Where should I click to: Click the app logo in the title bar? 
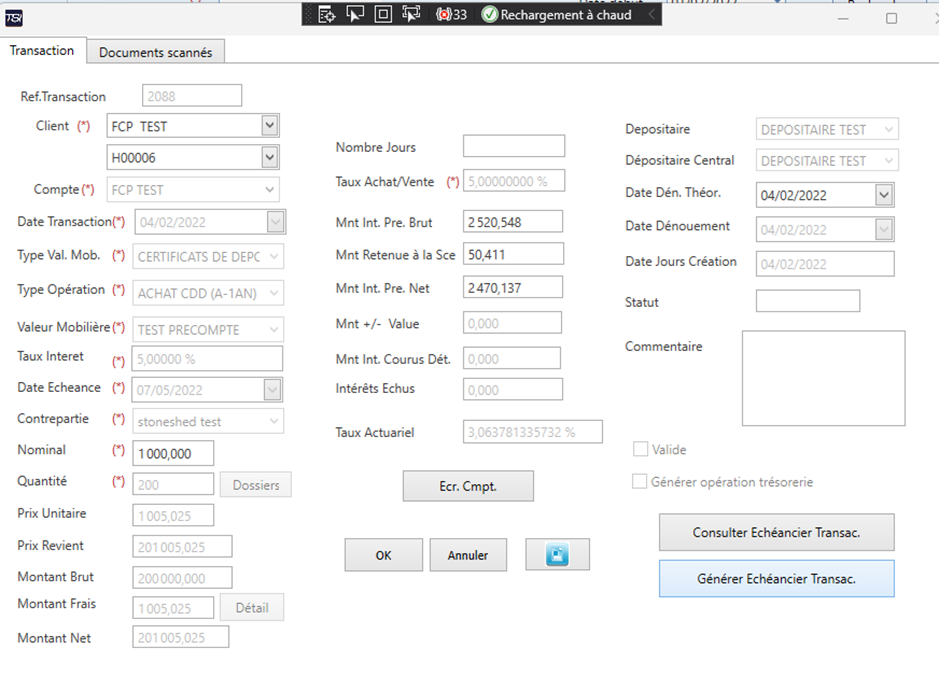(14, 19)
